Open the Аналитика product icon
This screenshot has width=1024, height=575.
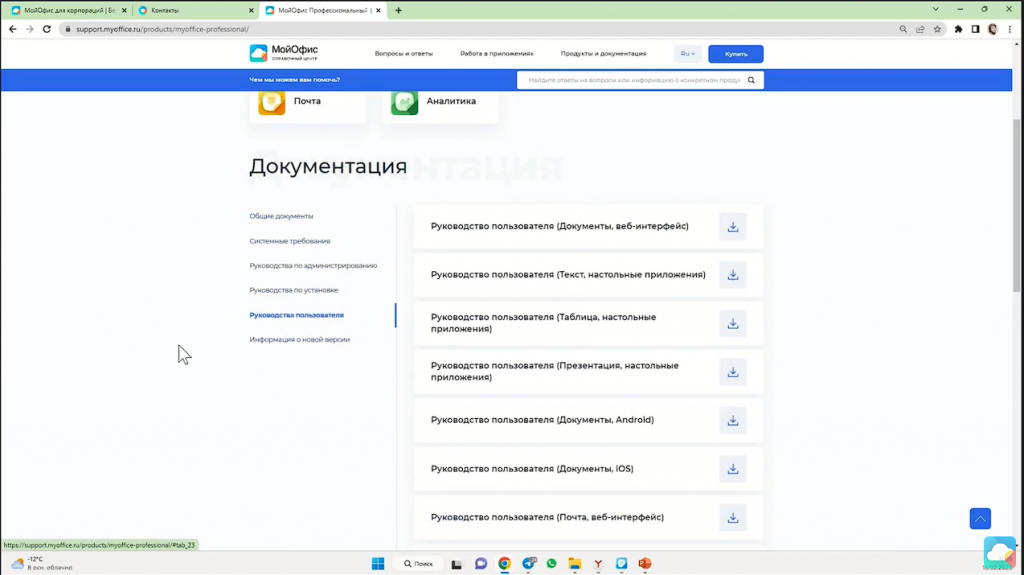click(x=404, y=102)
